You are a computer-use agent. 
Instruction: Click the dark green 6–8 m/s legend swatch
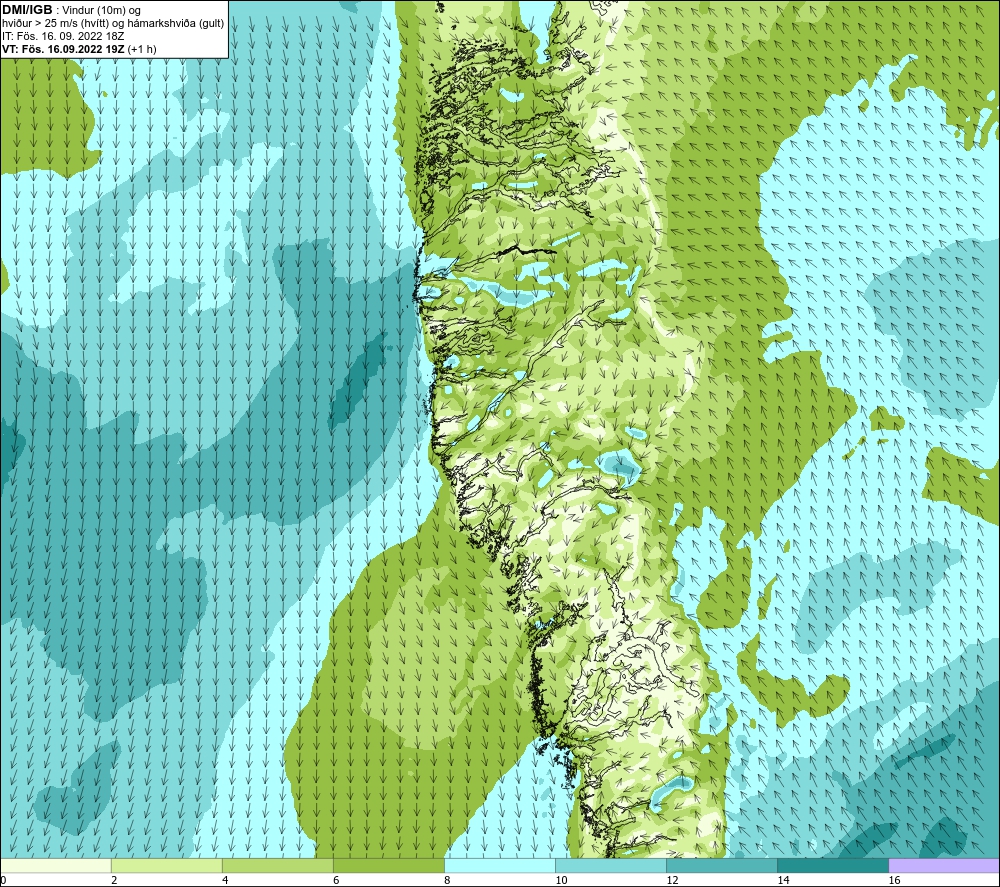pyautogui.click(x=389, y=865)
